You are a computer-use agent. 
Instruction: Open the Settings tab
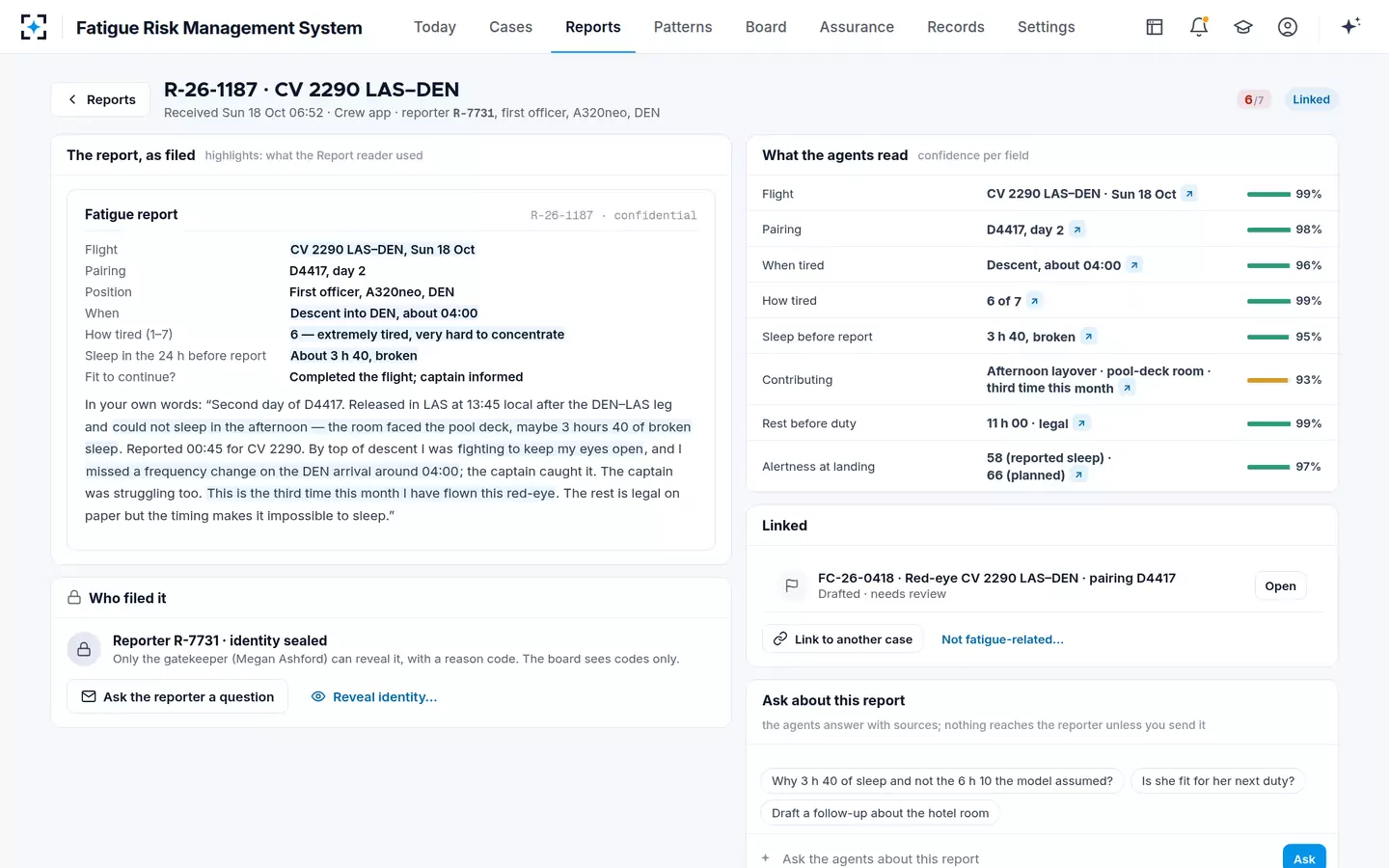pyautogui.click(x=1047, y=27)
